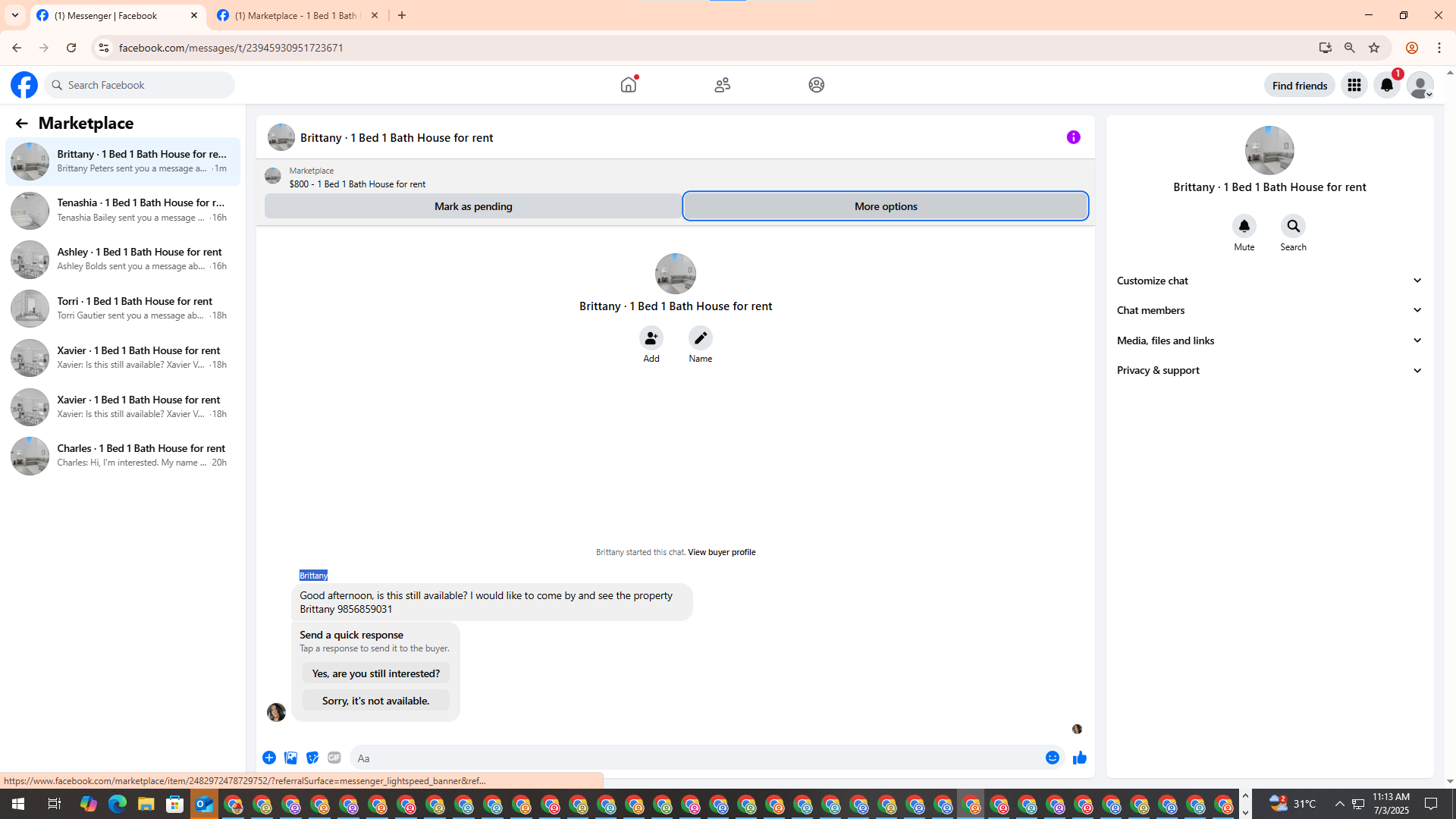Open the Facebook menu grid icon

(1354, 85)
